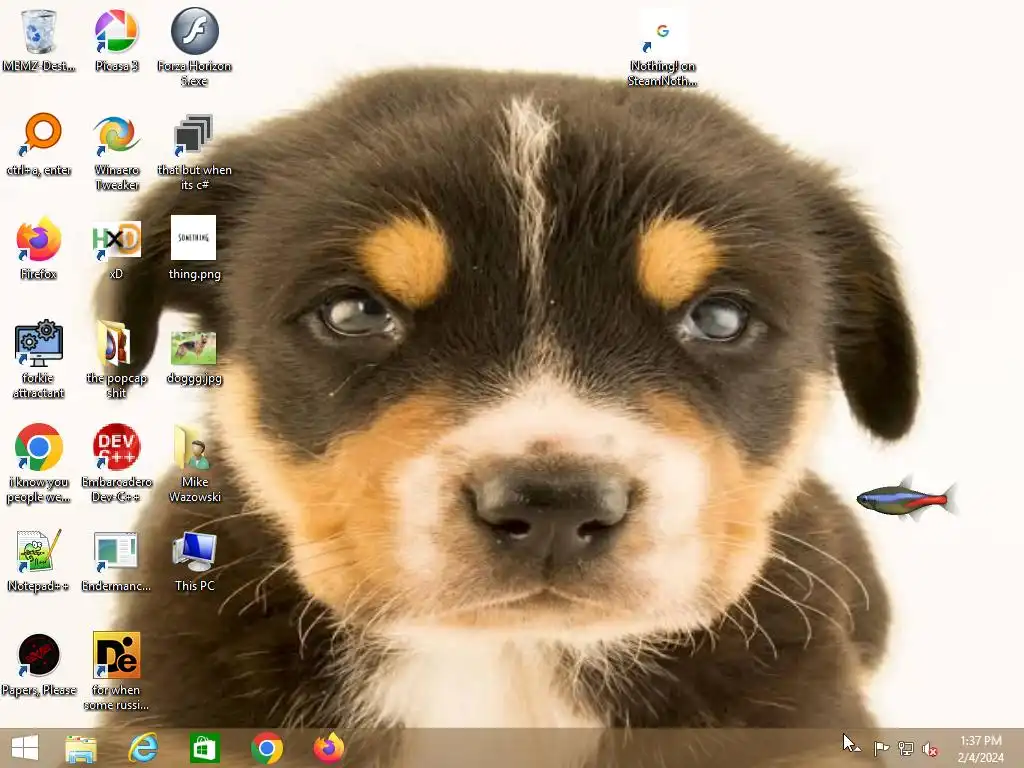Screen dimensions: 1024x768
Task: Launch Google Chrome from the taskbar
Action: [x=266, y=748]
